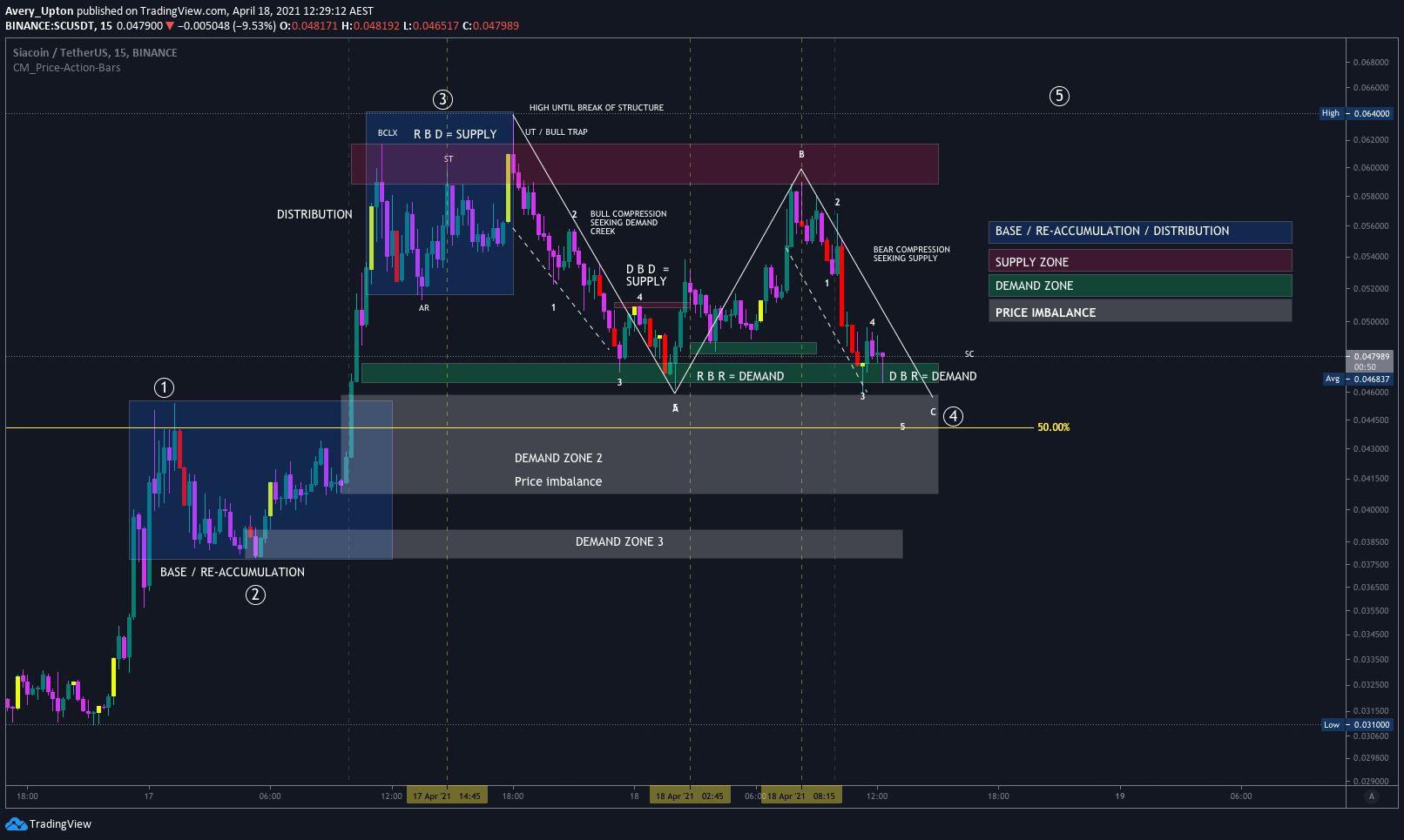Click the 'SUPPLY ZONE' legend box
1404x840 pixels.
click(1140, 260)
